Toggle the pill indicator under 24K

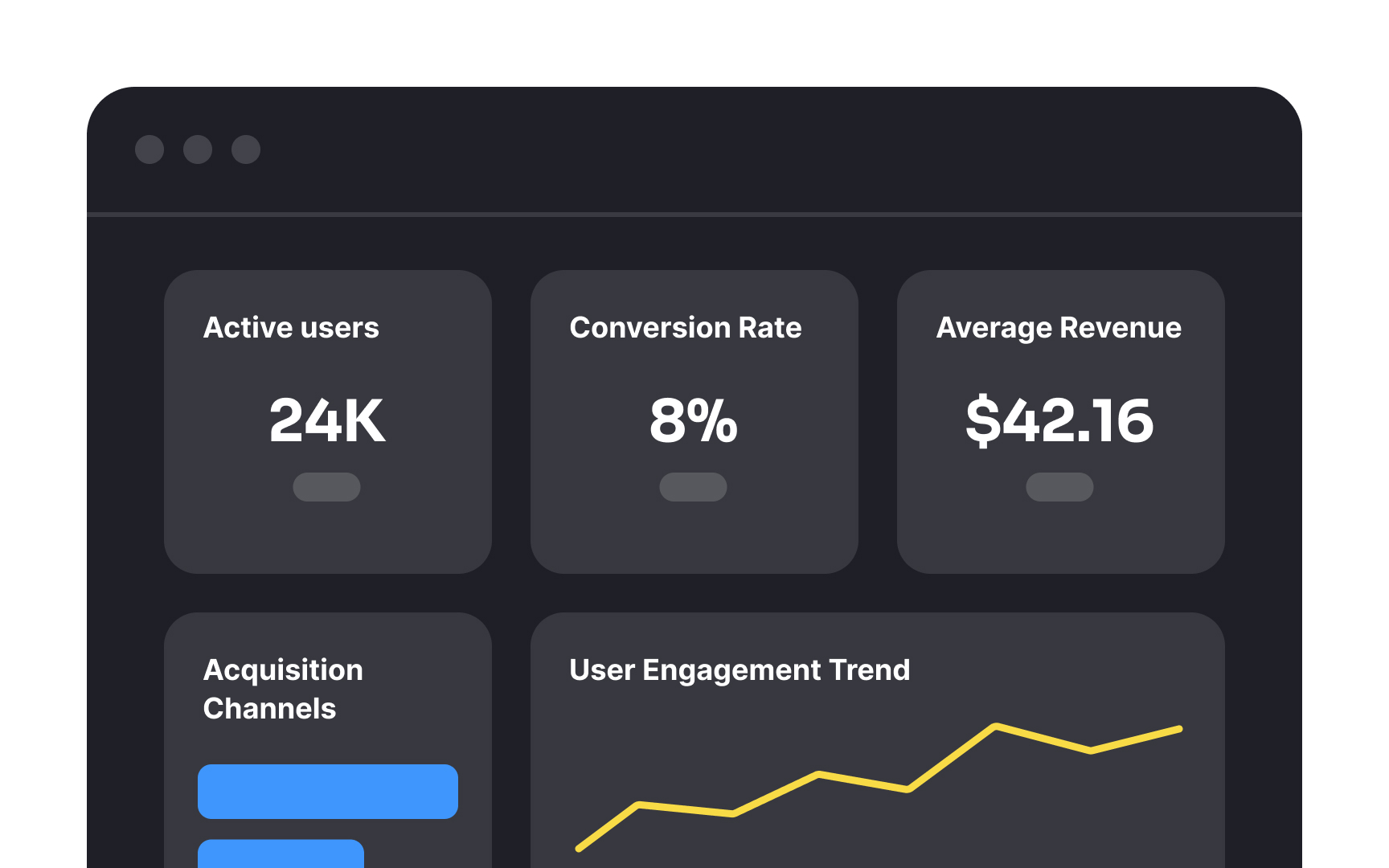[326, 487]
